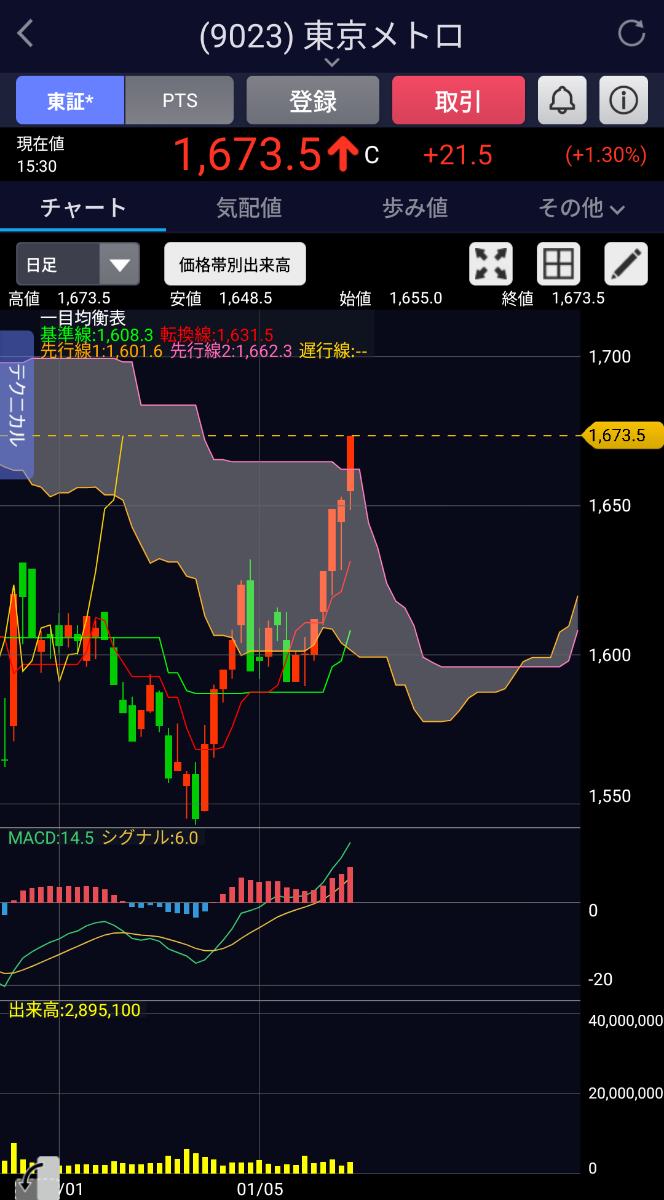This screenshot has height=1200, width=664.
Task: Switch to the 気配値 tab
Action: click(249, 208)
